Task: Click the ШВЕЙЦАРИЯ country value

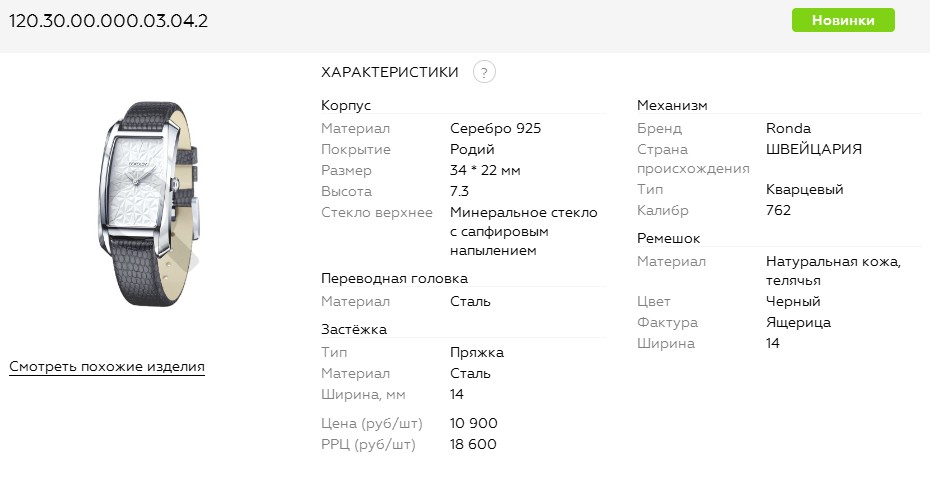Action: (x=814, y=149)
